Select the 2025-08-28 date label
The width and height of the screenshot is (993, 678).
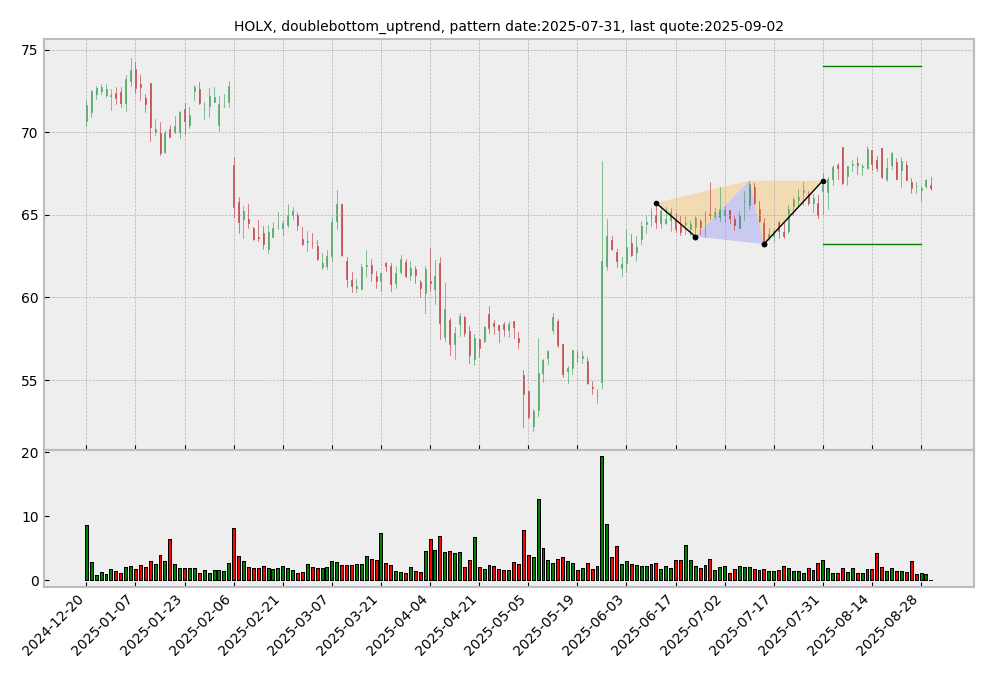890,625
